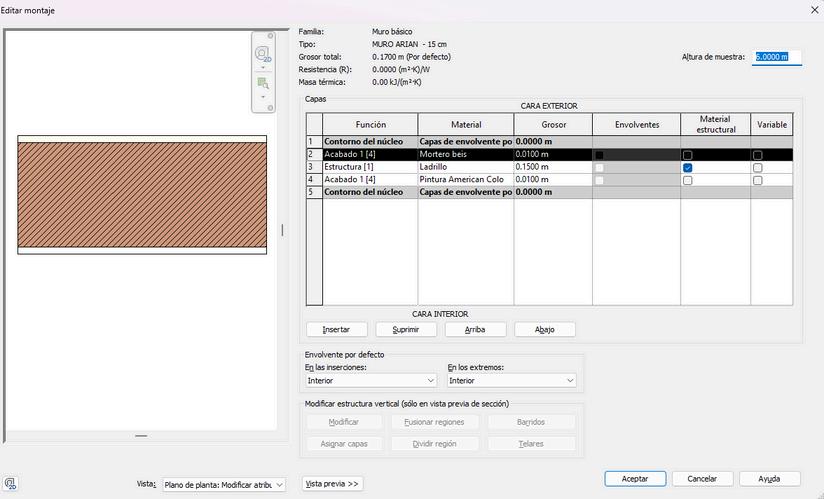Toggle Envolventes checkbox in Ladrillo row
This screenshot has height=499, width=824.
pos(599,168)
